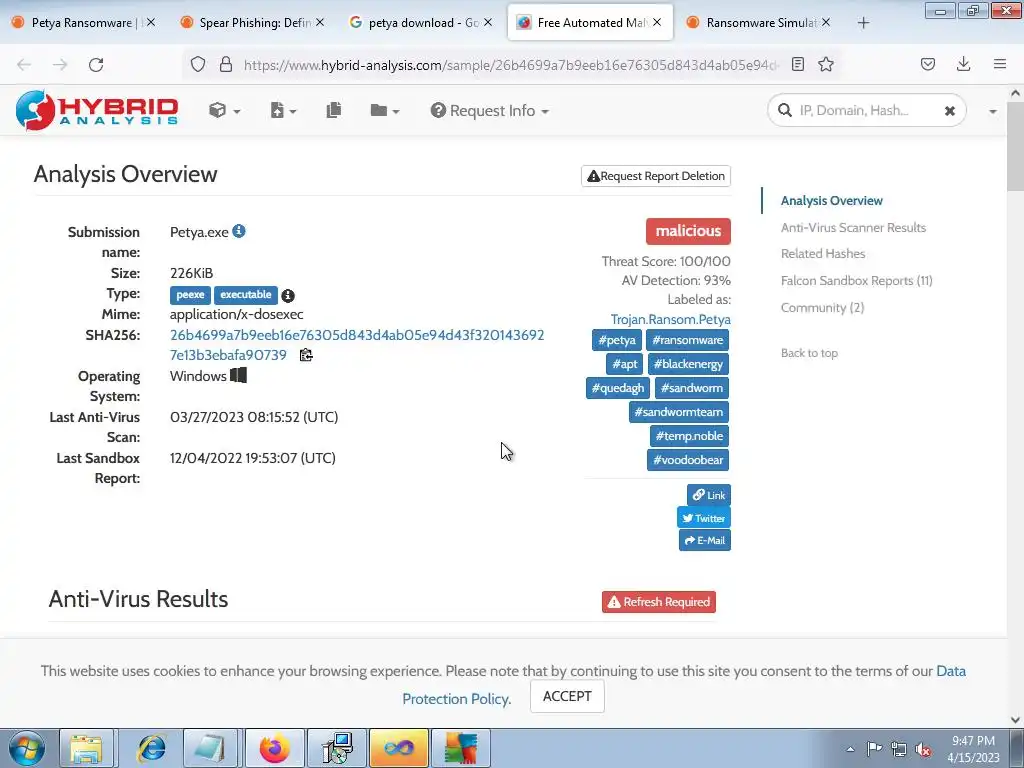
Task: Reload the current page
Action: (96, 65)
